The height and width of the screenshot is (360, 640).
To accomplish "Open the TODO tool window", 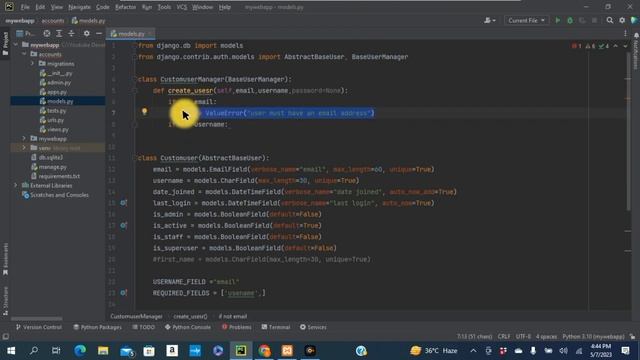I will (144, 327).
